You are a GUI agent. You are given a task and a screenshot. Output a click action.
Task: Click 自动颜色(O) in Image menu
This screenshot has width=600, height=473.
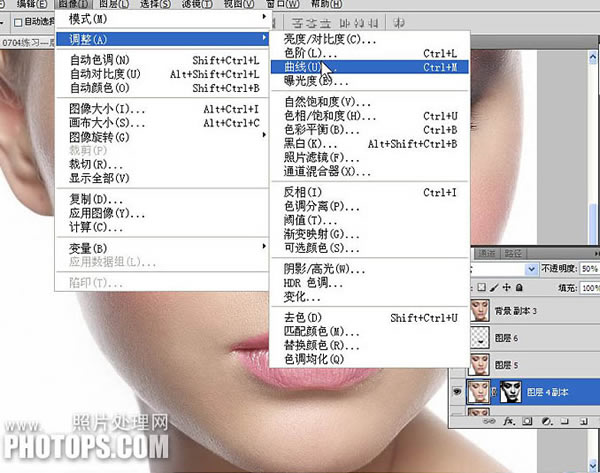click(162, 88)
